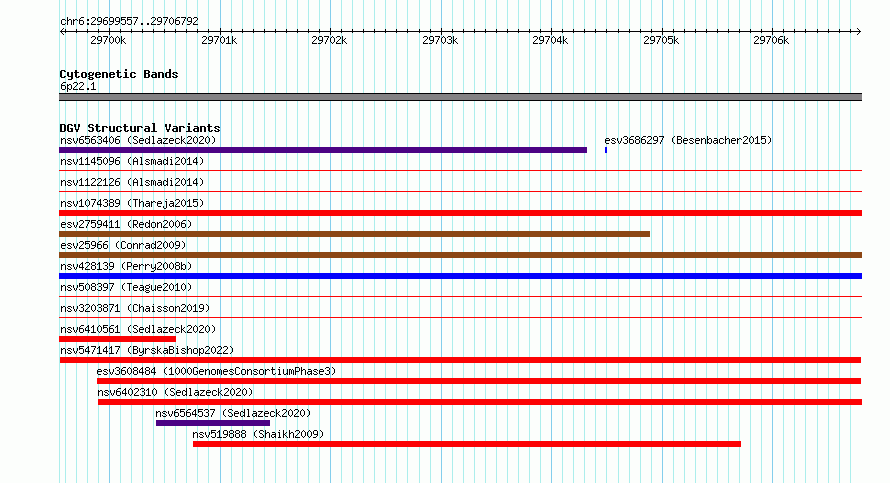Select the red esv3608484 variant bar

tap(479, 381)
